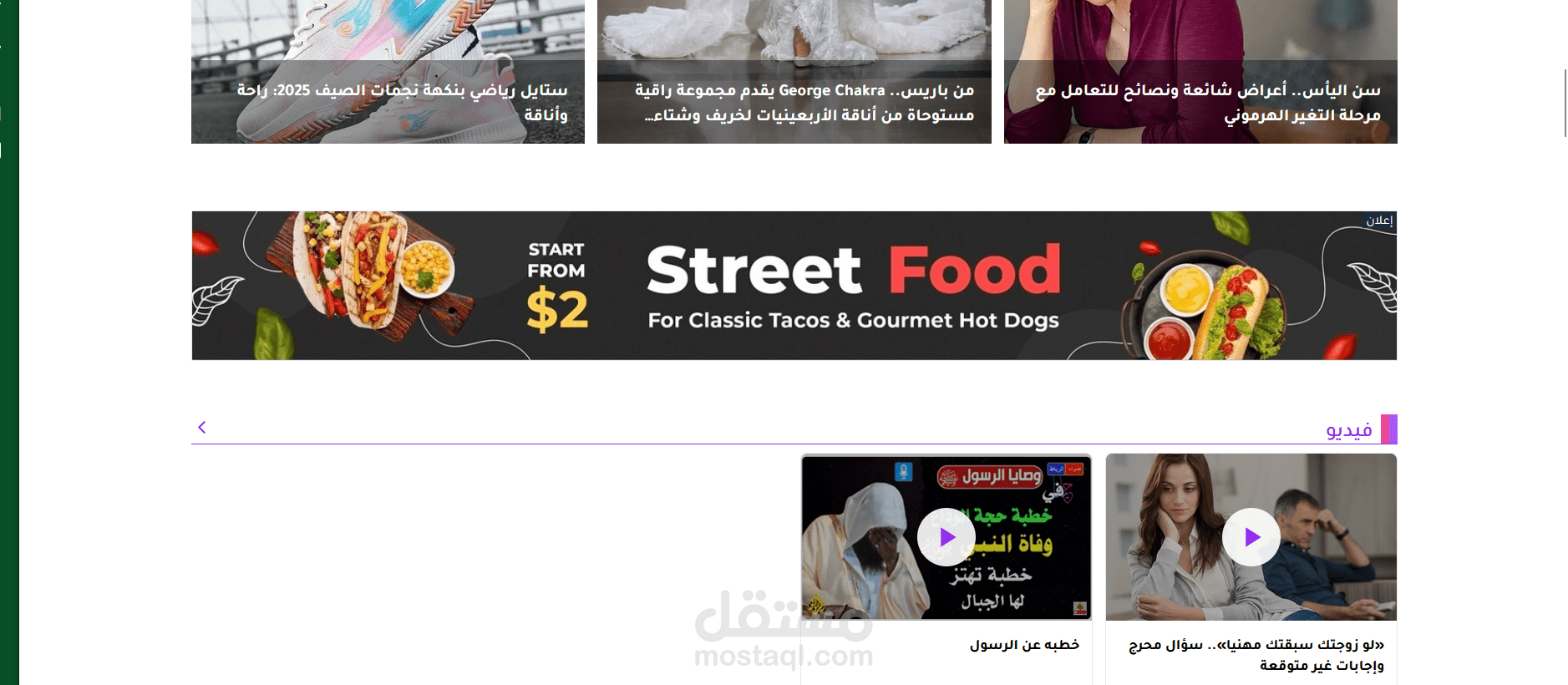Play the 'خطبه عن الرسول' video
The height and width of the screenshot is (685, 1568).
coord(946,537)
